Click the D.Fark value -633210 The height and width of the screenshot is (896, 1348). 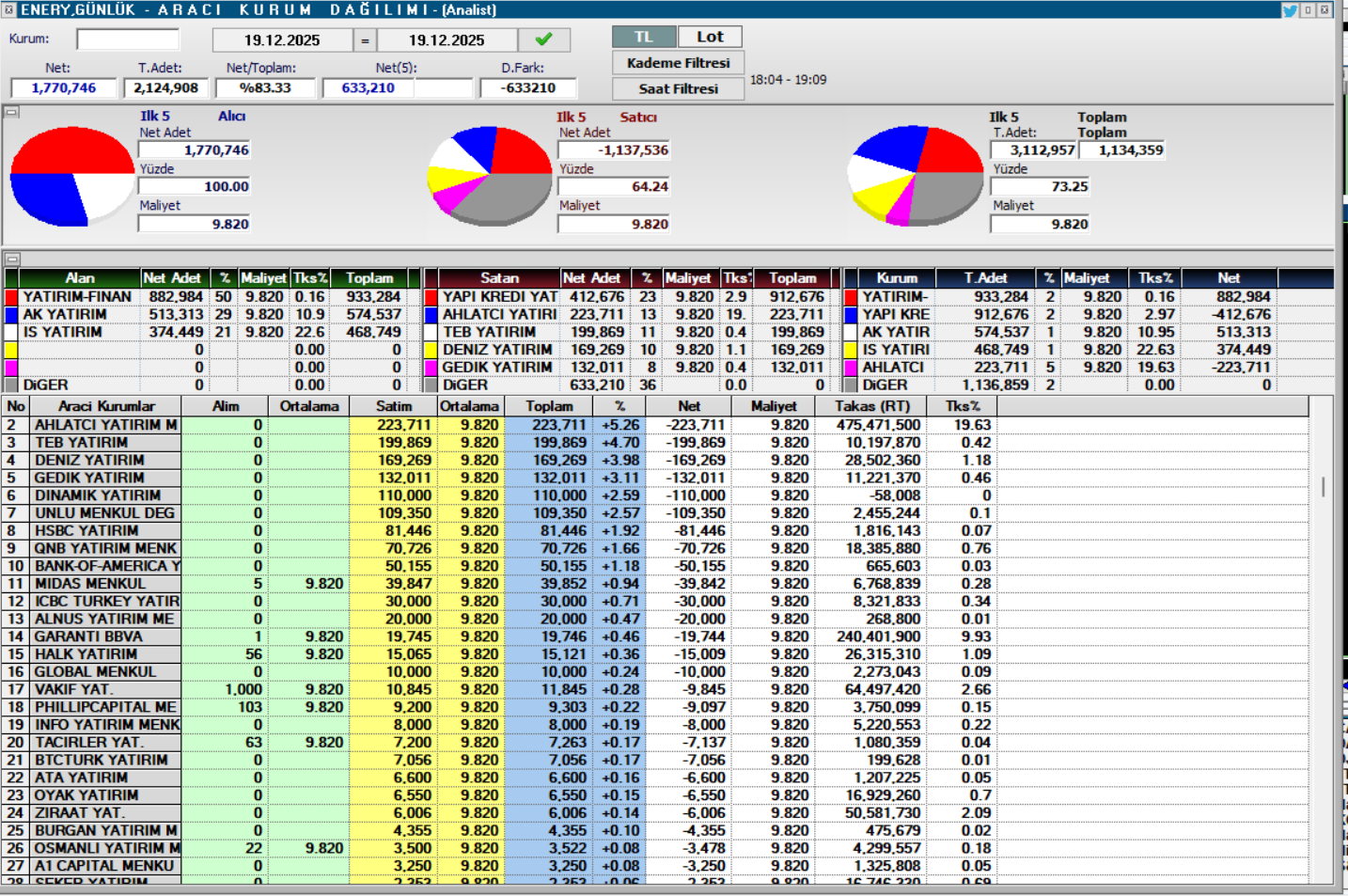529,87
